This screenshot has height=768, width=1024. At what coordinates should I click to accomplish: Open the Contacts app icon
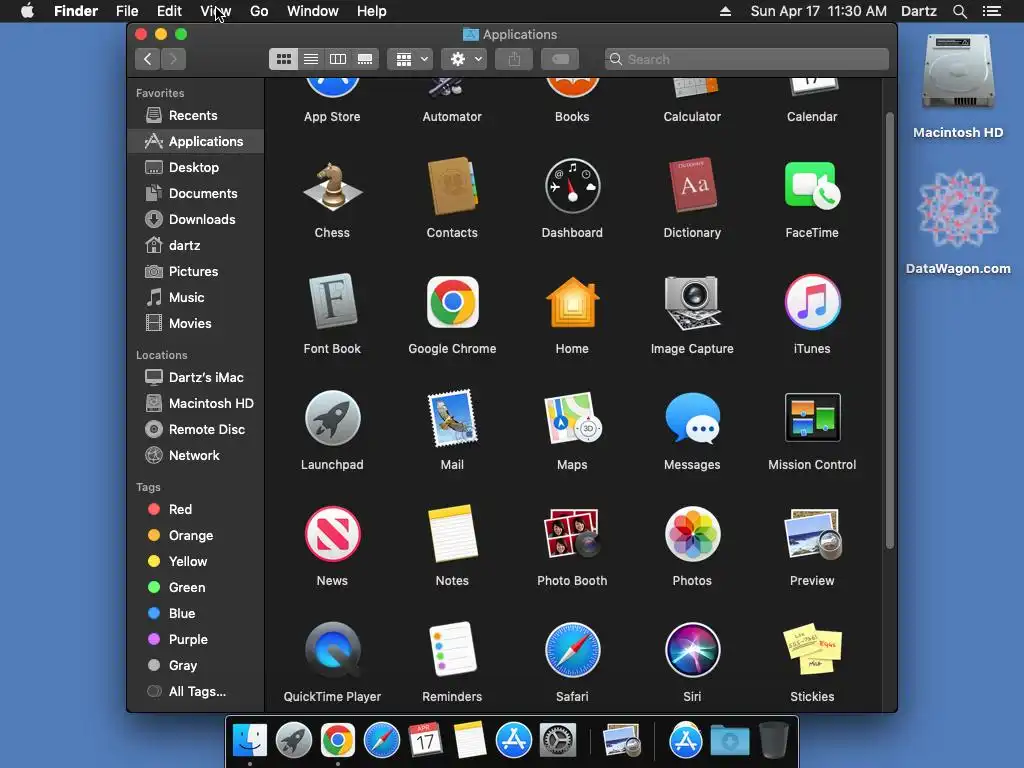pyautogui.click(x=452, y=187)
